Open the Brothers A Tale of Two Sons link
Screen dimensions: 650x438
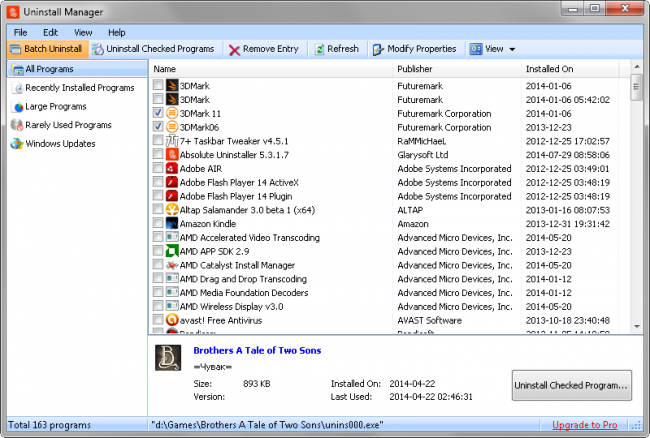pos(257,351)
